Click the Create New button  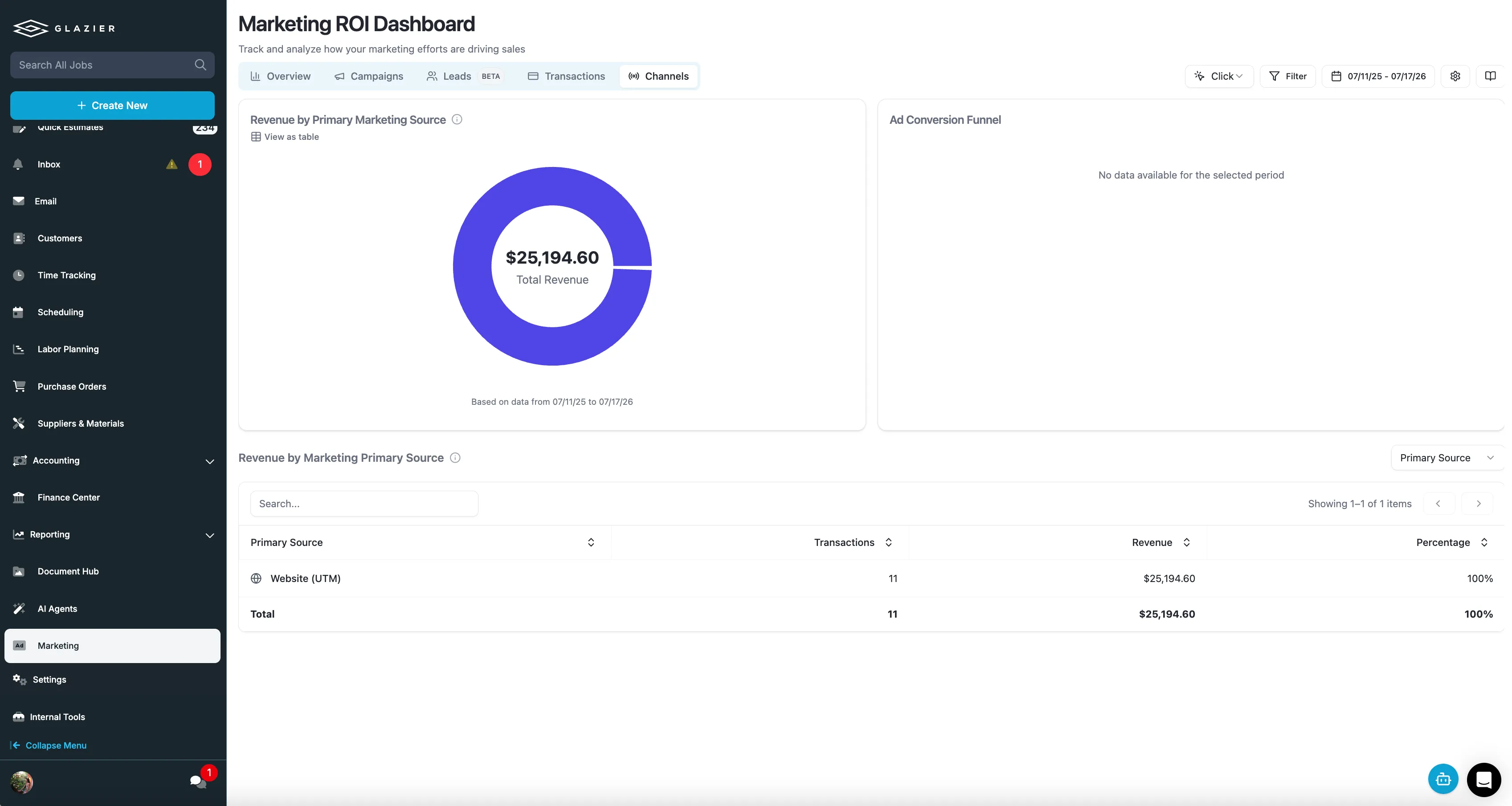112,106
